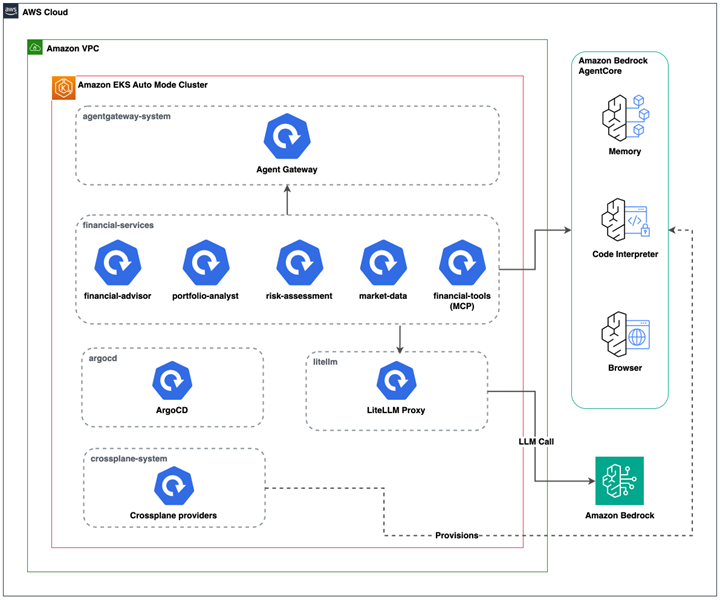
Task: Click the 'Crossplane providers' text label
Action: [173, 516]
